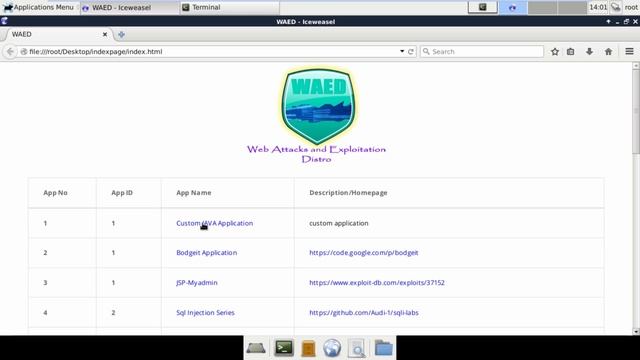Click the App Name column header
Screen dimensions: 640x360
194,193
